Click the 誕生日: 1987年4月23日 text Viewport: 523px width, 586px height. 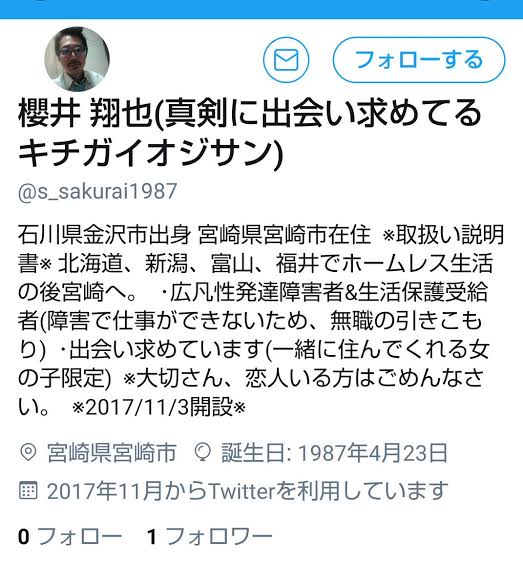tap(334, 453)
